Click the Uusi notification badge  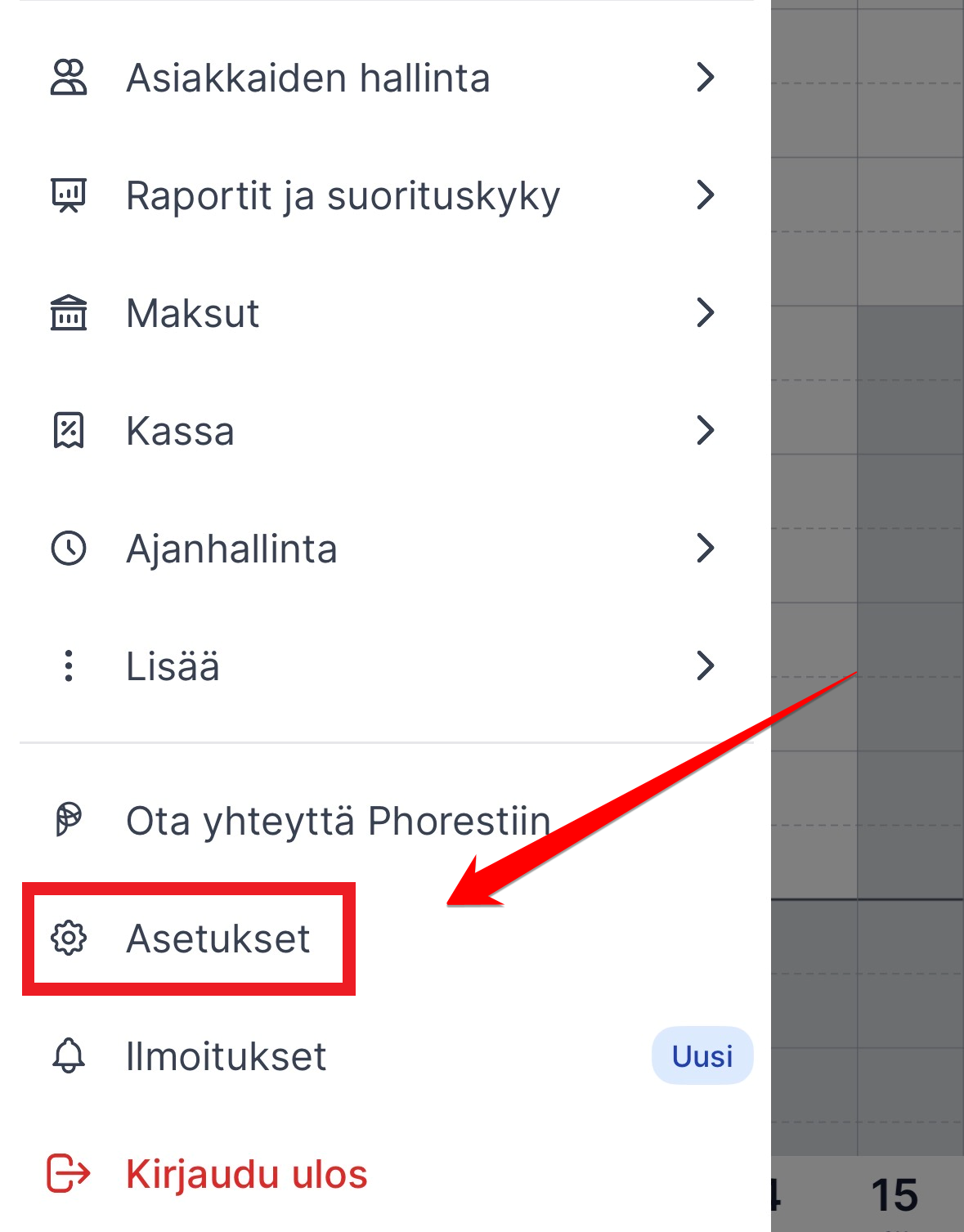coord(701,1055)
